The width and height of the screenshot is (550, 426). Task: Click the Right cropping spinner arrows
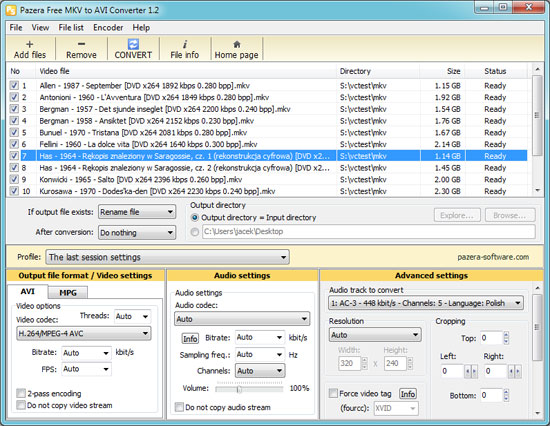tap(515, 371)
